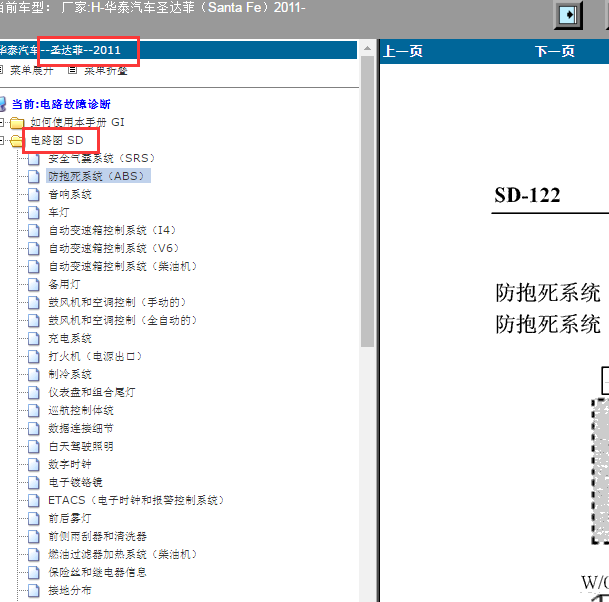Open 安全气囊系统（SRS） entry
Image resolution: width=609 pixels, height=602 pixels.
(x=102, y=158)
